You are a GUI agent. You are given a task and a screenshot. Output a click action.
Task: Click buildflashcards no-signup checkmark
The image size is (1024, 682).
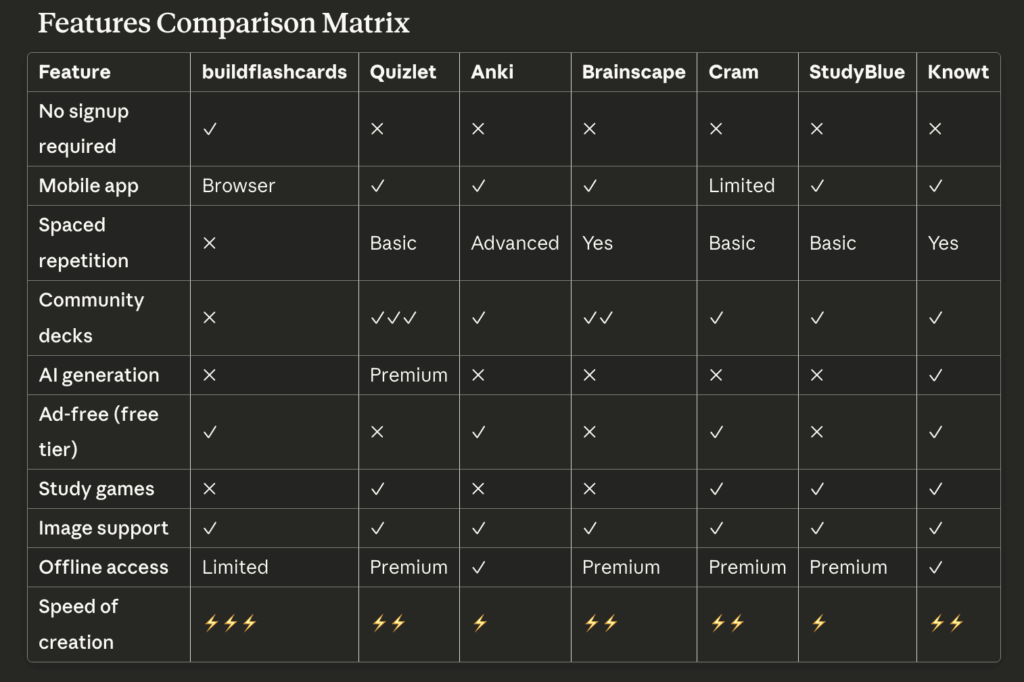coord(210,129)
